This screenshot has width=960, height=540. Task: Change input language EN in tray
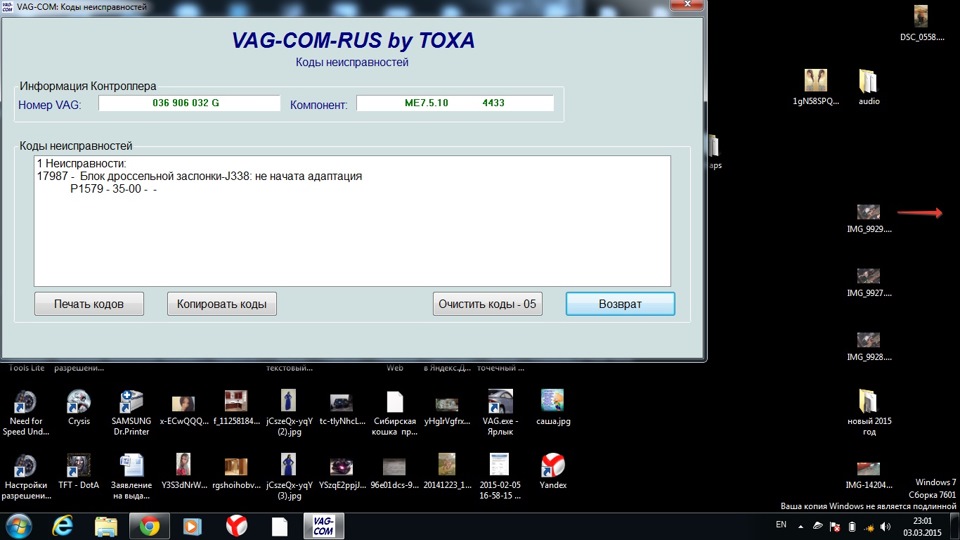point(781,525)
